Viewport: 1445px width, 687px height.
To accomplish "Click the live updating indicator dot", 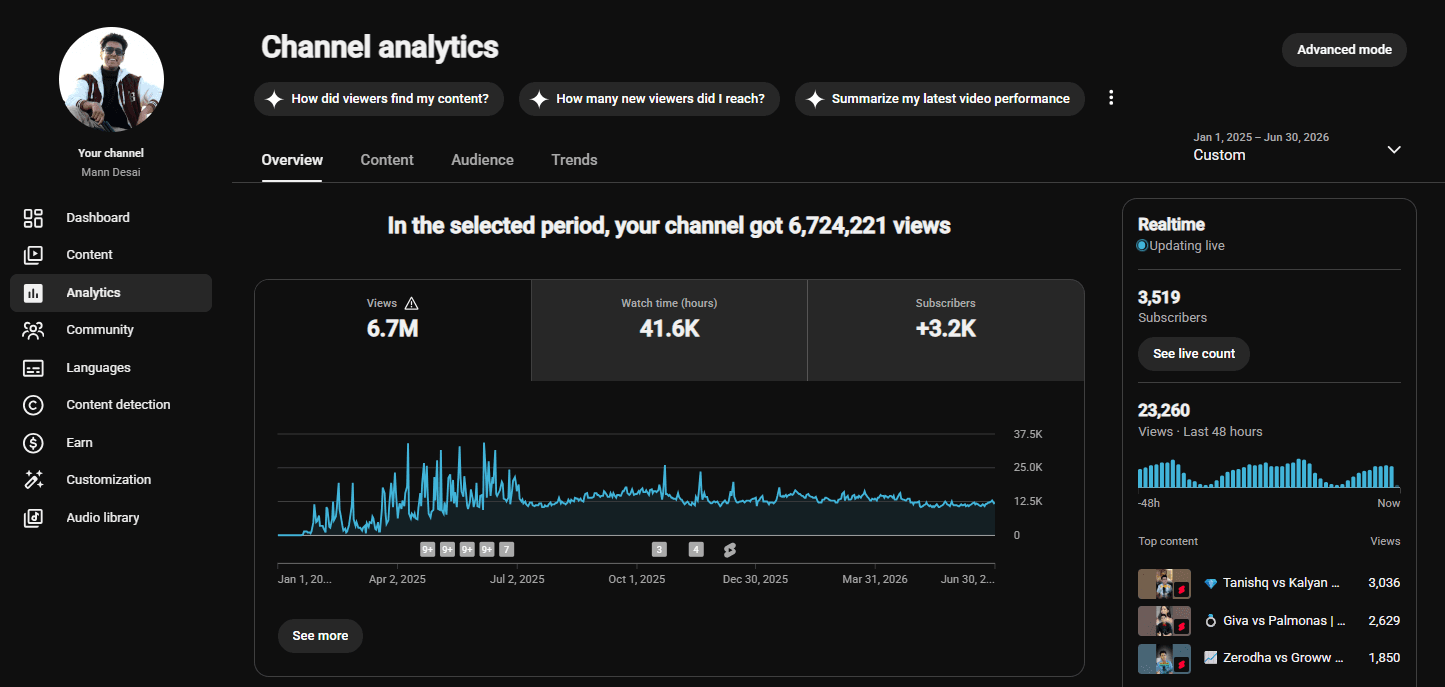I will [x=1142, y=245].
